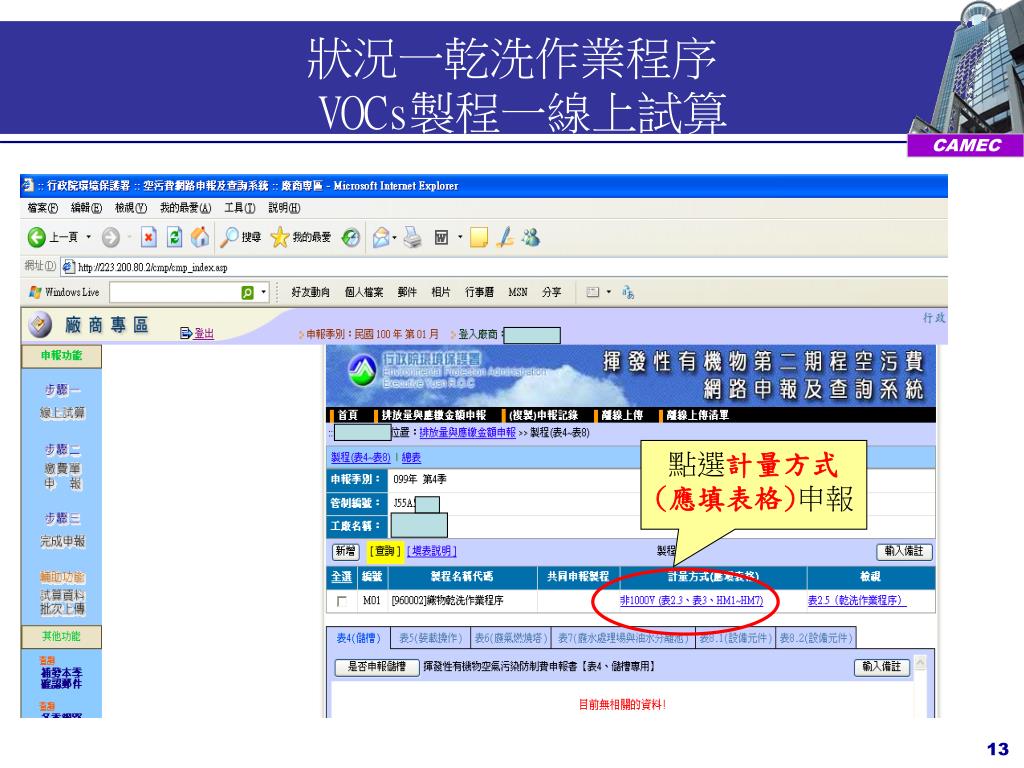Image resolution: width=1024 pixels, height=768 pixels.
Task: Click the 廠商專區 round logo icon
Action: pos(40,325)
